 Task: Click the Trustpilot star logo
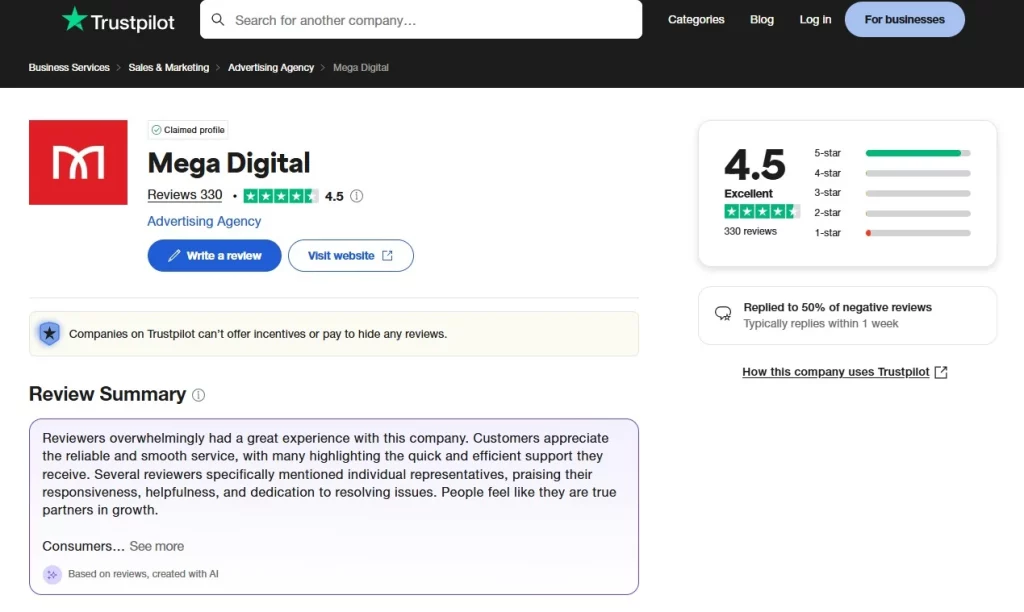[x=74, y=19]
